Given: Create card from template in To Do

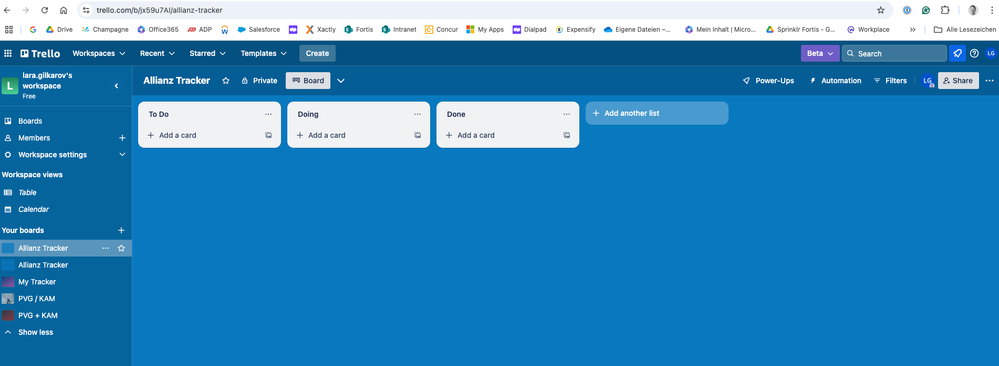Looking at the screenshot, I should tap(268, 135).
